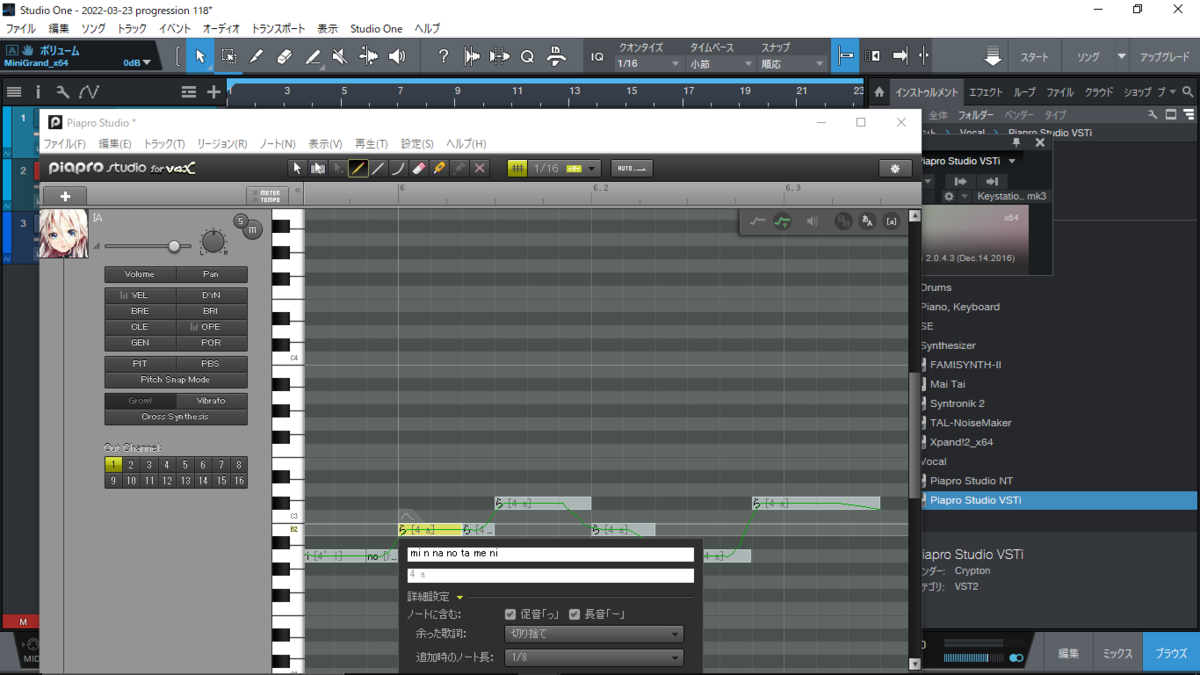
Task: Select the Studio One arrow tool
Action: 200,57
